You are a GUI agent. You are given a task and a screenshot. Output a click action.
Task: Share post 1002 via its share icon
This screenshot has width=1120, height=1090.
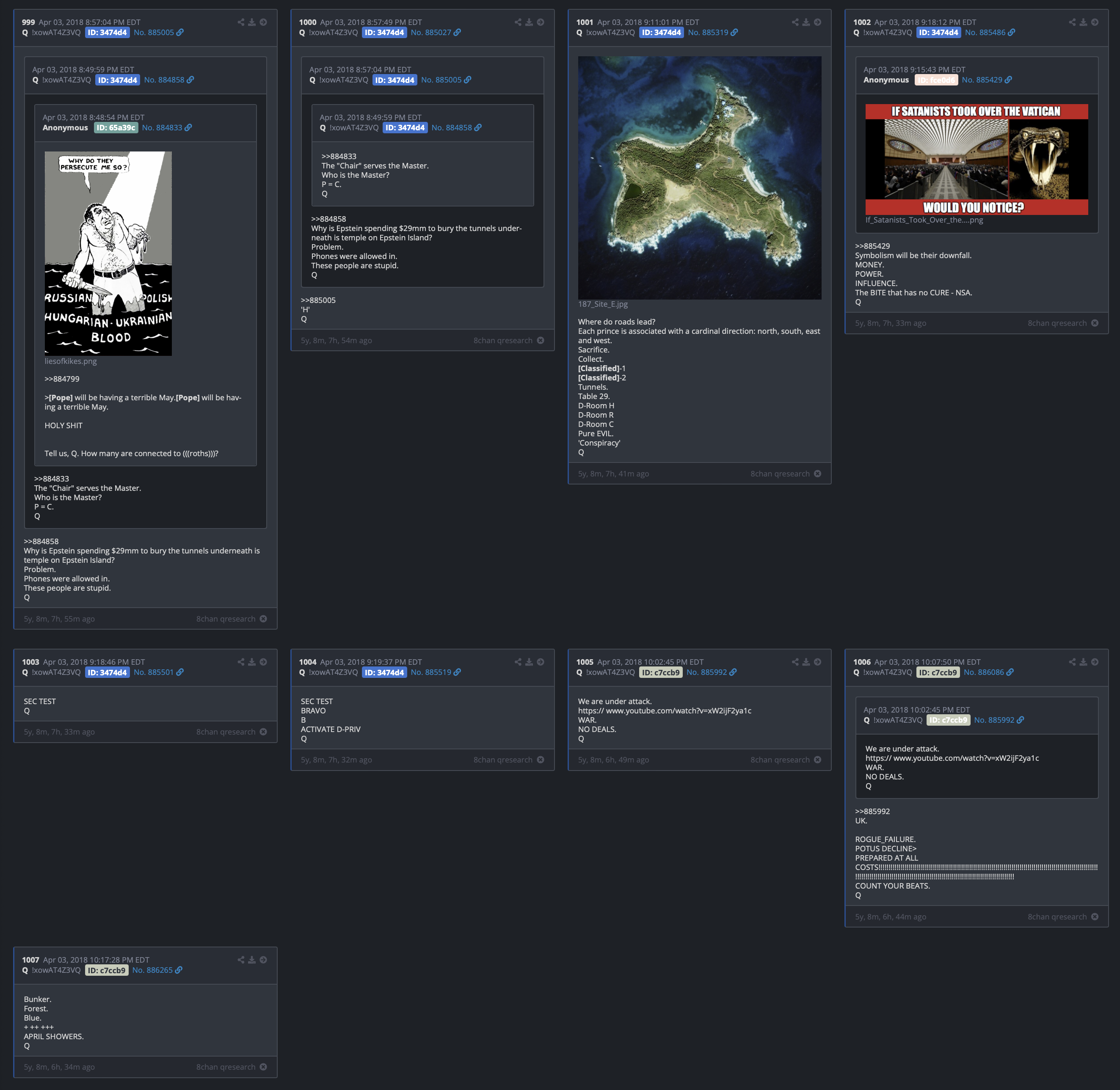click(1072, 22)
